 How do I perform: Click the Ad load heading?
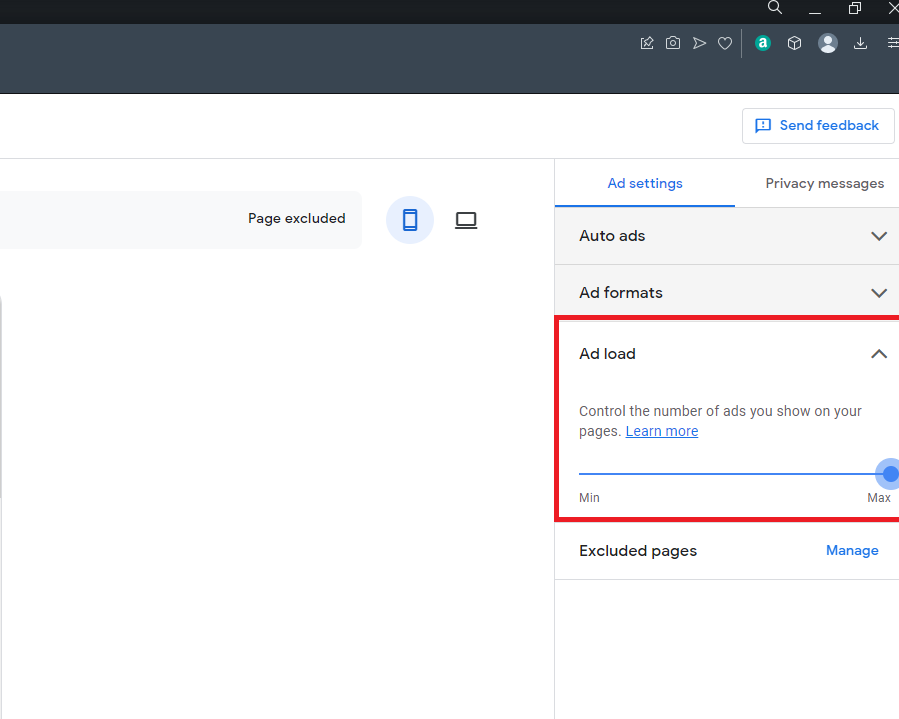[x=607, y=354]
